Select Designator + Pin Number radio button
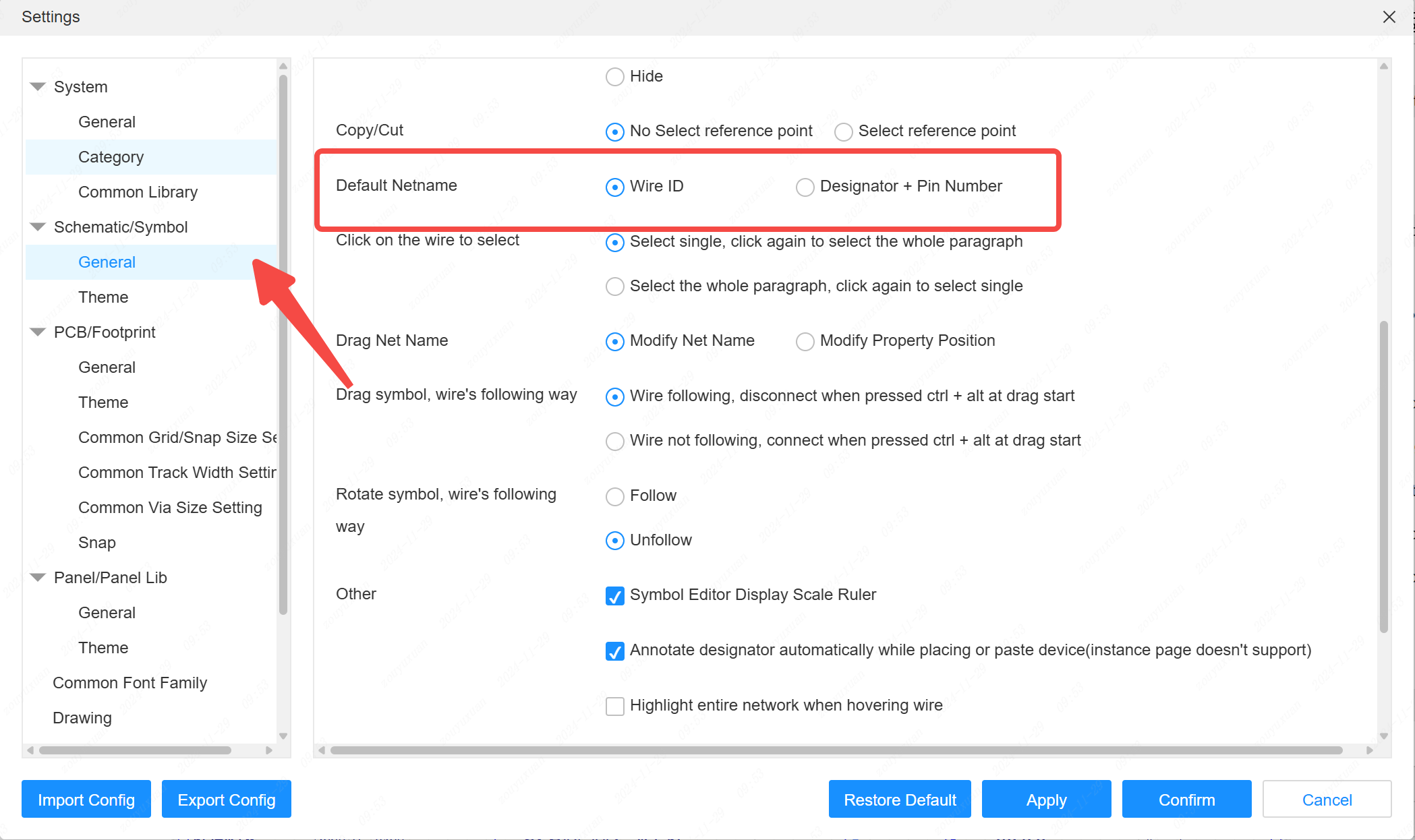This screenshot has width=1415, height=840. coord(805,185)
